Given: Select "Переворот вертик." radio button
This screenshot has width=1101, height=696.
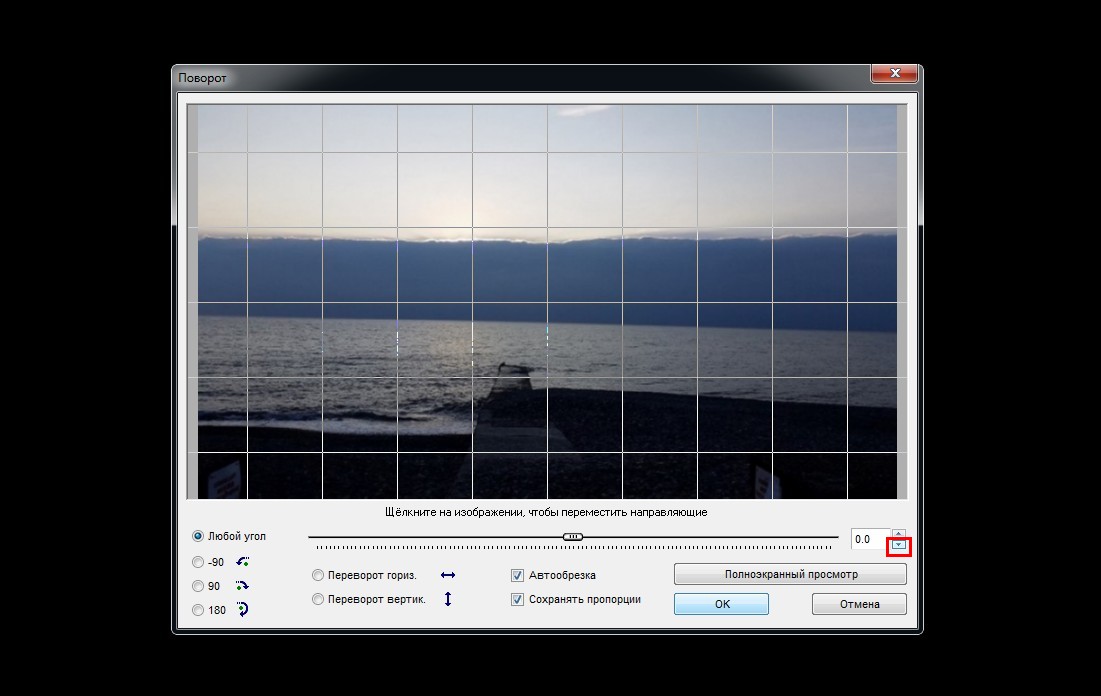Looking at the screenshot, I should tap(318, 599).
